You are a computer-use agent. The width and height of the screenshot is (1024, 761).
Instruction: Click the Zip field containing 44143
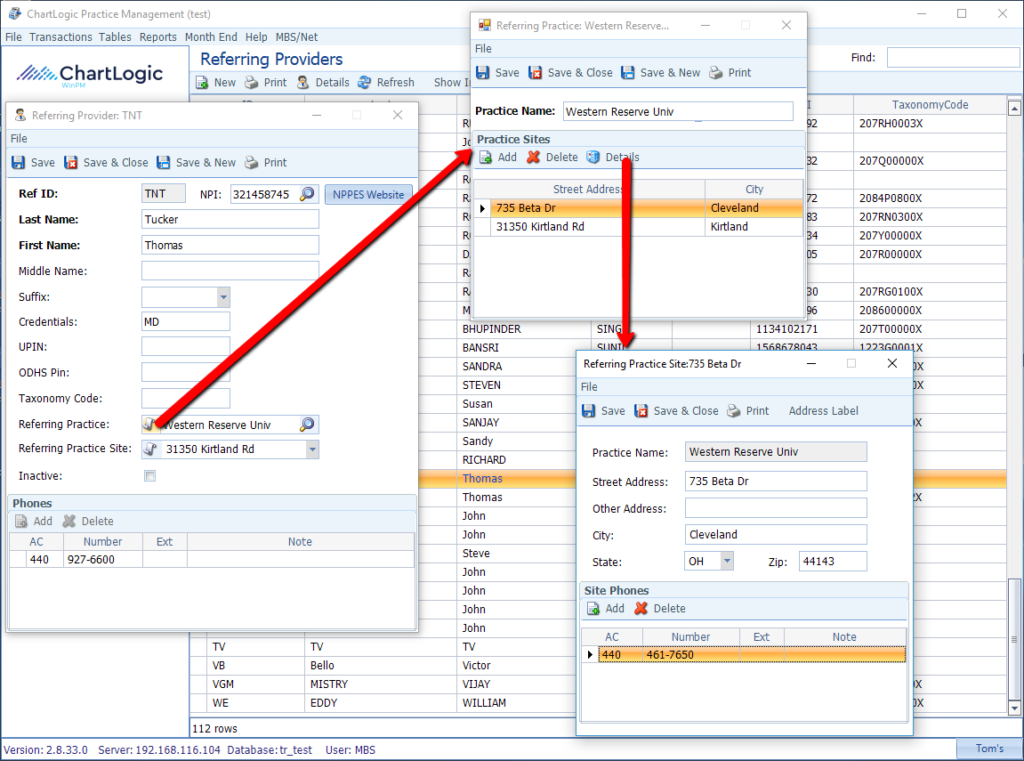point(833,561)
